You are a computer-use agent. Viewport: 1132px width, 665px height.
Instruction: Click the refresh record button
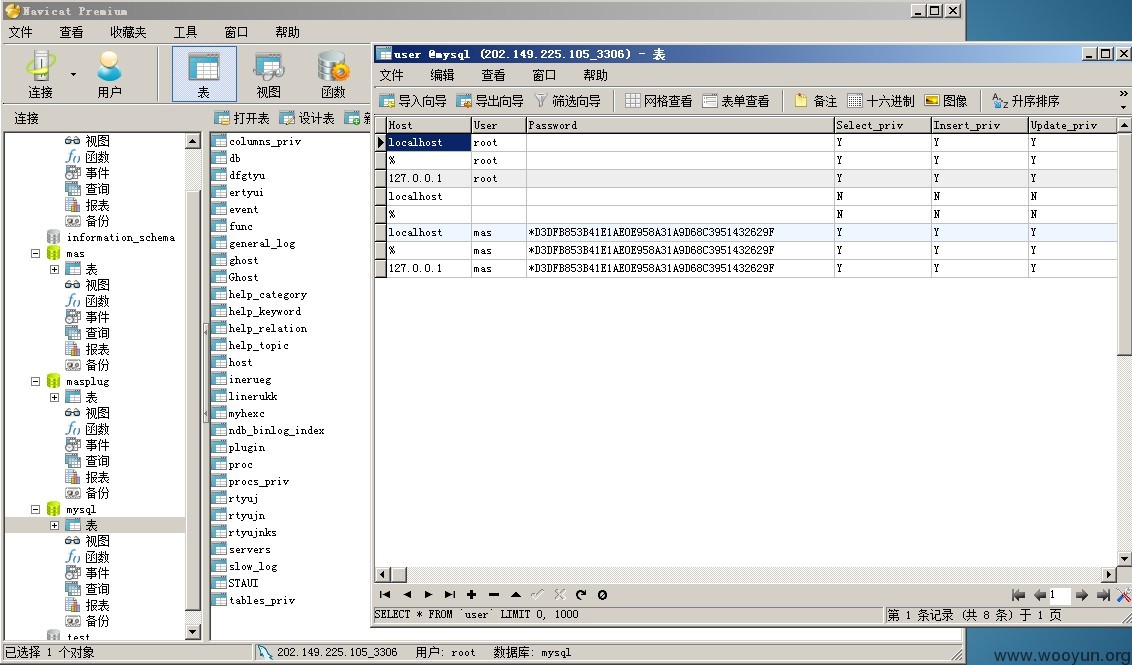click(x=581, y=595)
